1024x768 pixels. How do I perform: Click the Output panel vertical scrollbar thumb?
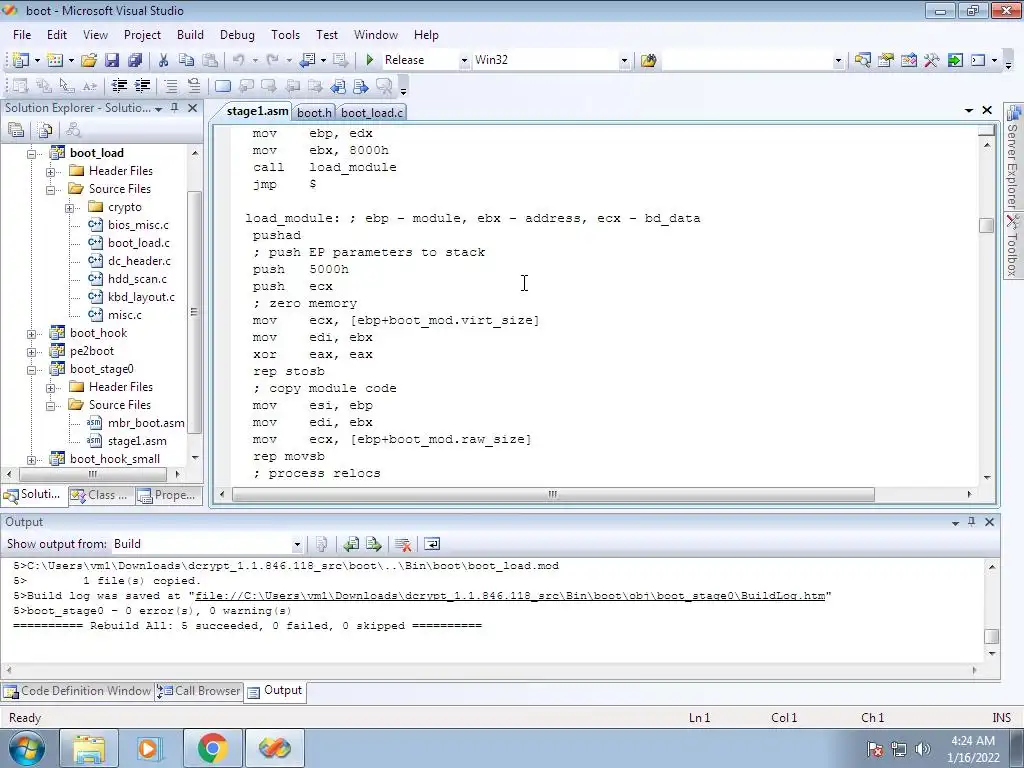pos(991,636)
